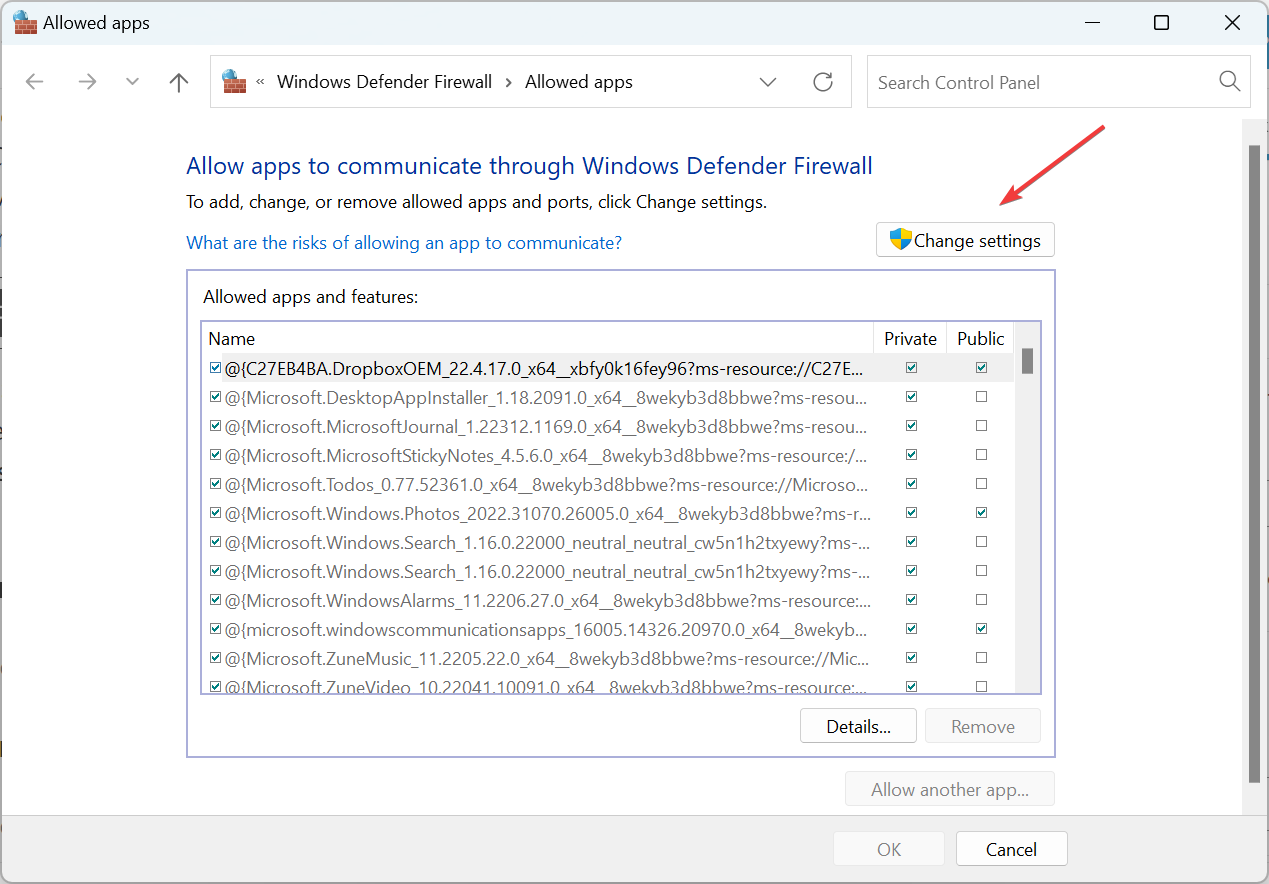The image size is (1269, 884).
Task: Select the Microsoft.Todos entry
Action: 547,484
